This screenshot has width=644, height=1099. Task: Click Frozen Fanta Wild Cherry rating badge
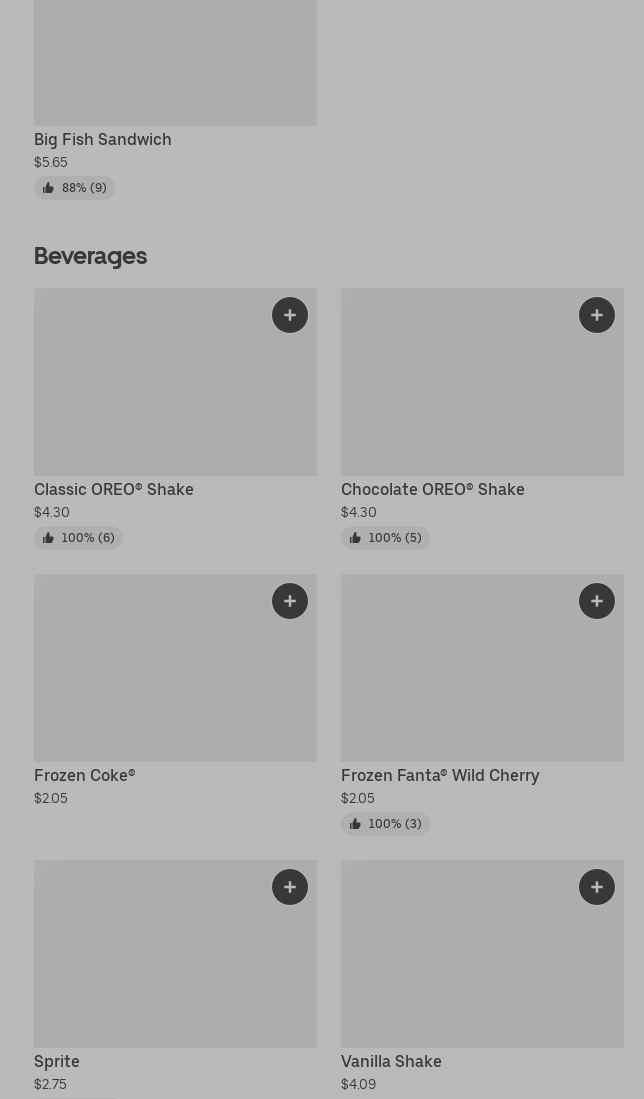(x=385, y=824)
